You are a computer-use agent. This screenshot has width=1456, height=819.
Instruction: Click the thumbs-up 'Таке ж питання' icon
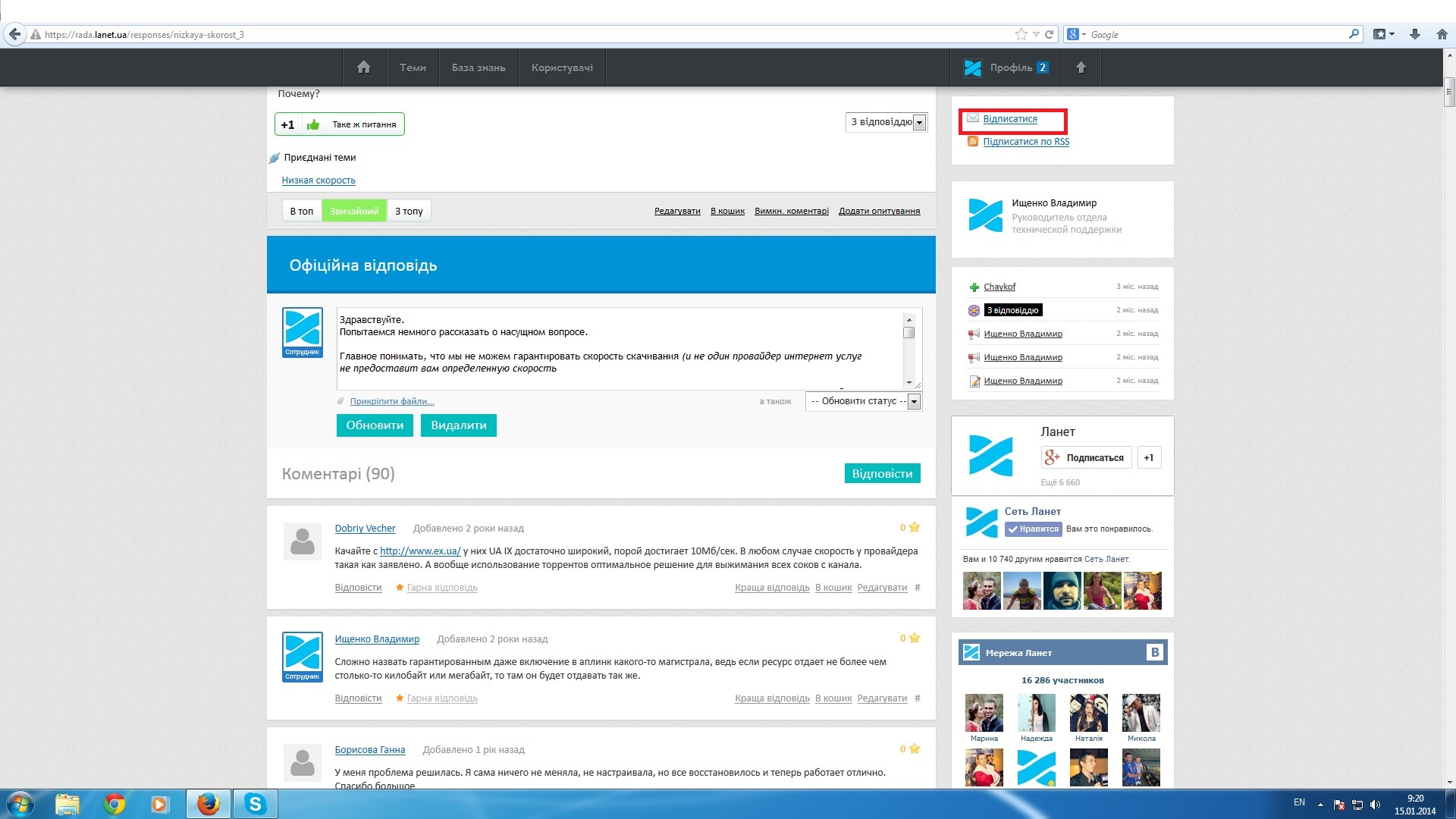[313, 124]
